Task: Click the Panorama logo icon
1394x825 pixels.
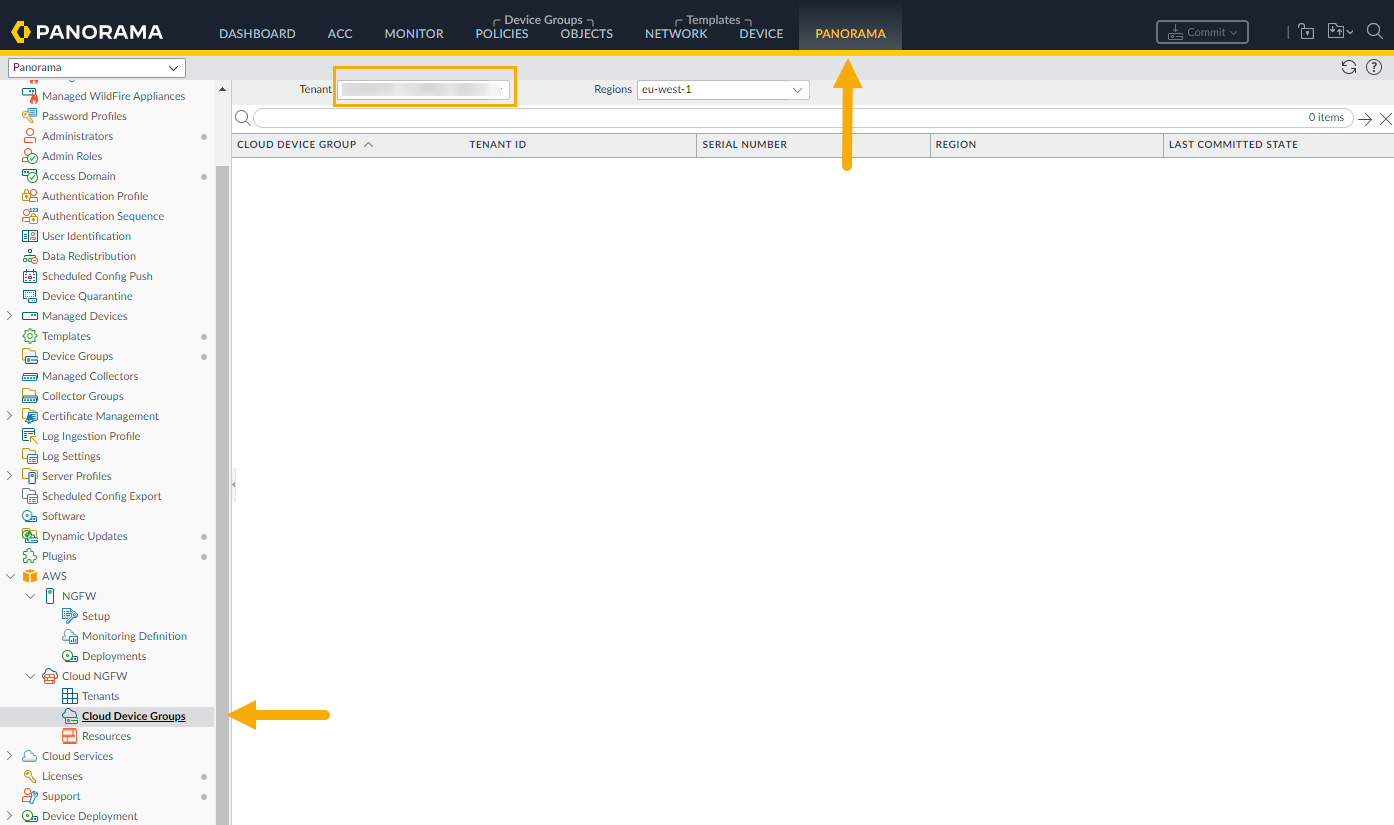Action: (x=21, y=32)
